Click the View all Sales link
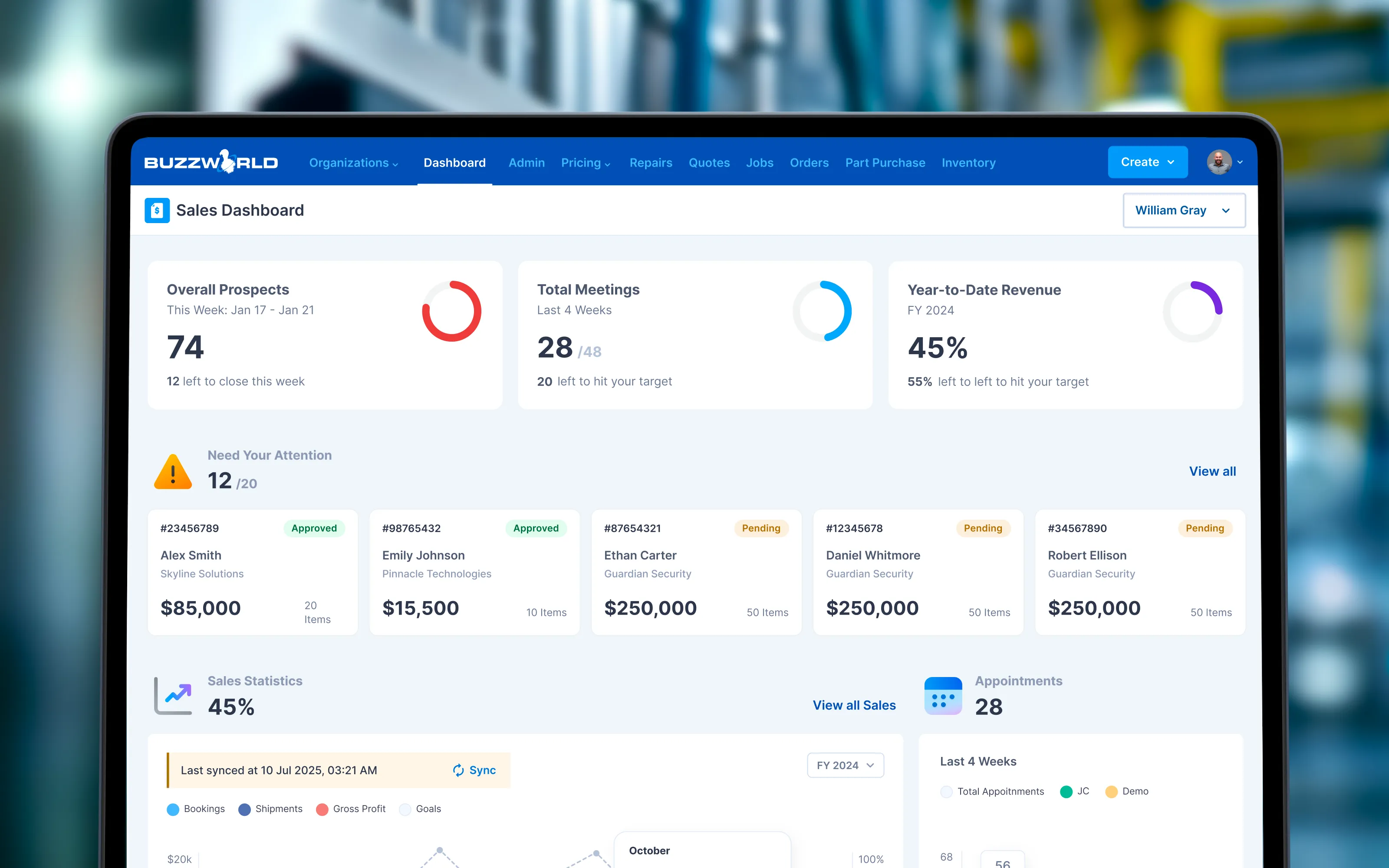 click(x=853, y=705)
